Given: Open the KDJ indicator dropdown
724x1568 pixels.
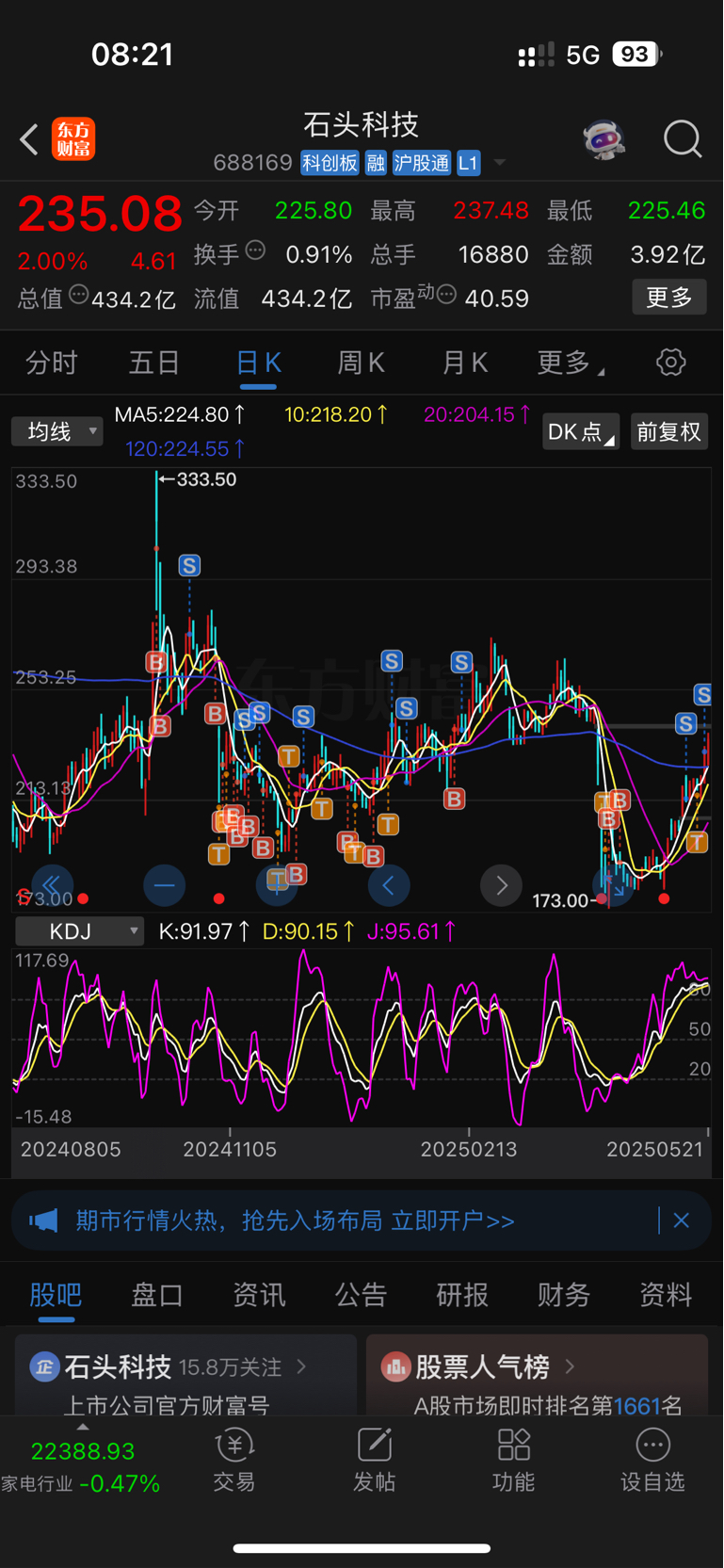Looking at the screenshot, I should tap(80, 931).
